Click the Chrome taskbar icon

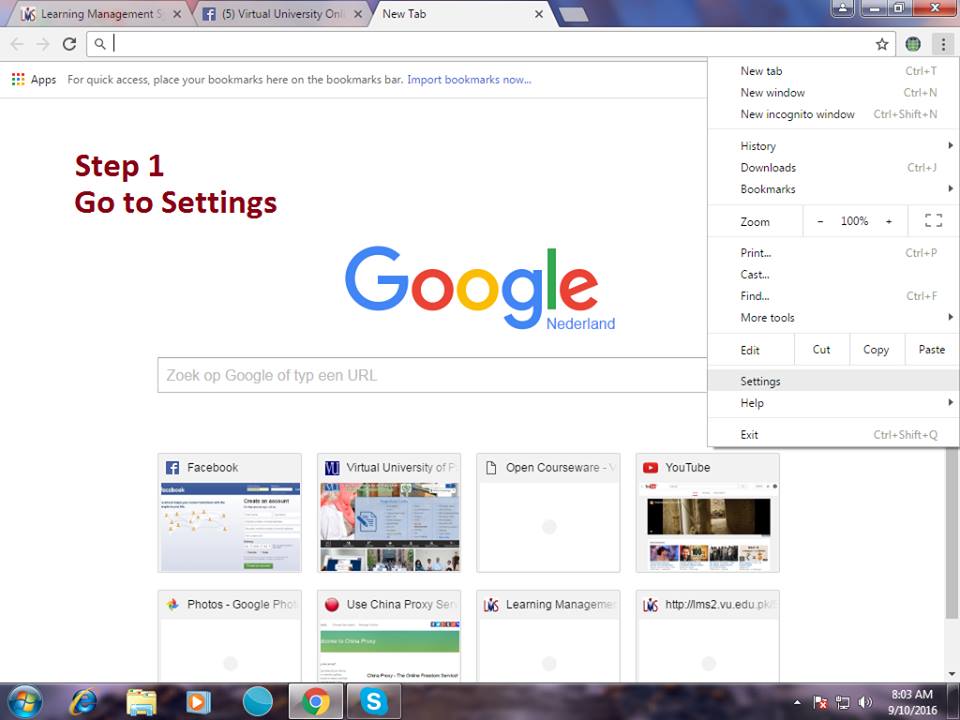(315, 702)
